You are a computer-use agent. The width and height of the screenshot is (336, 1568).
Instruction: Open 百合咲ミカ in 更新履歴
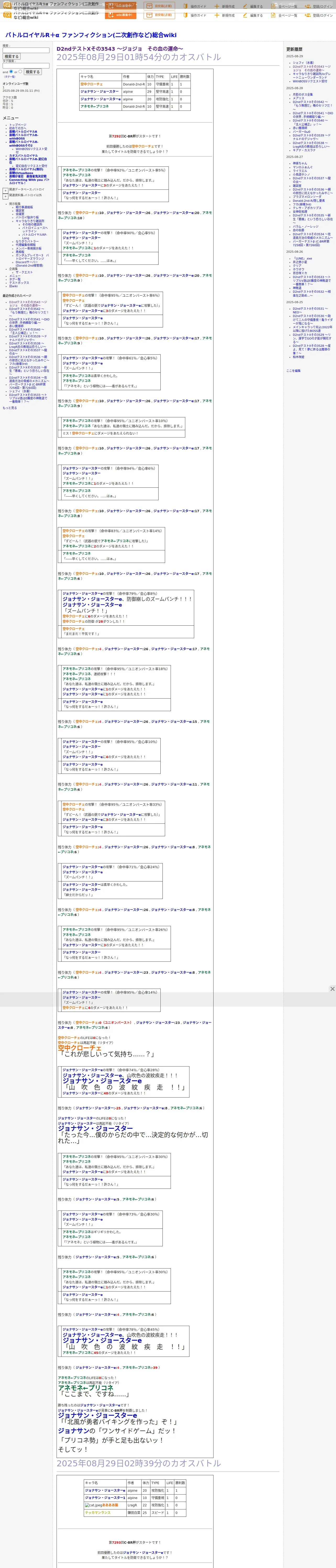pyautogui.click(x=300, y=273)
